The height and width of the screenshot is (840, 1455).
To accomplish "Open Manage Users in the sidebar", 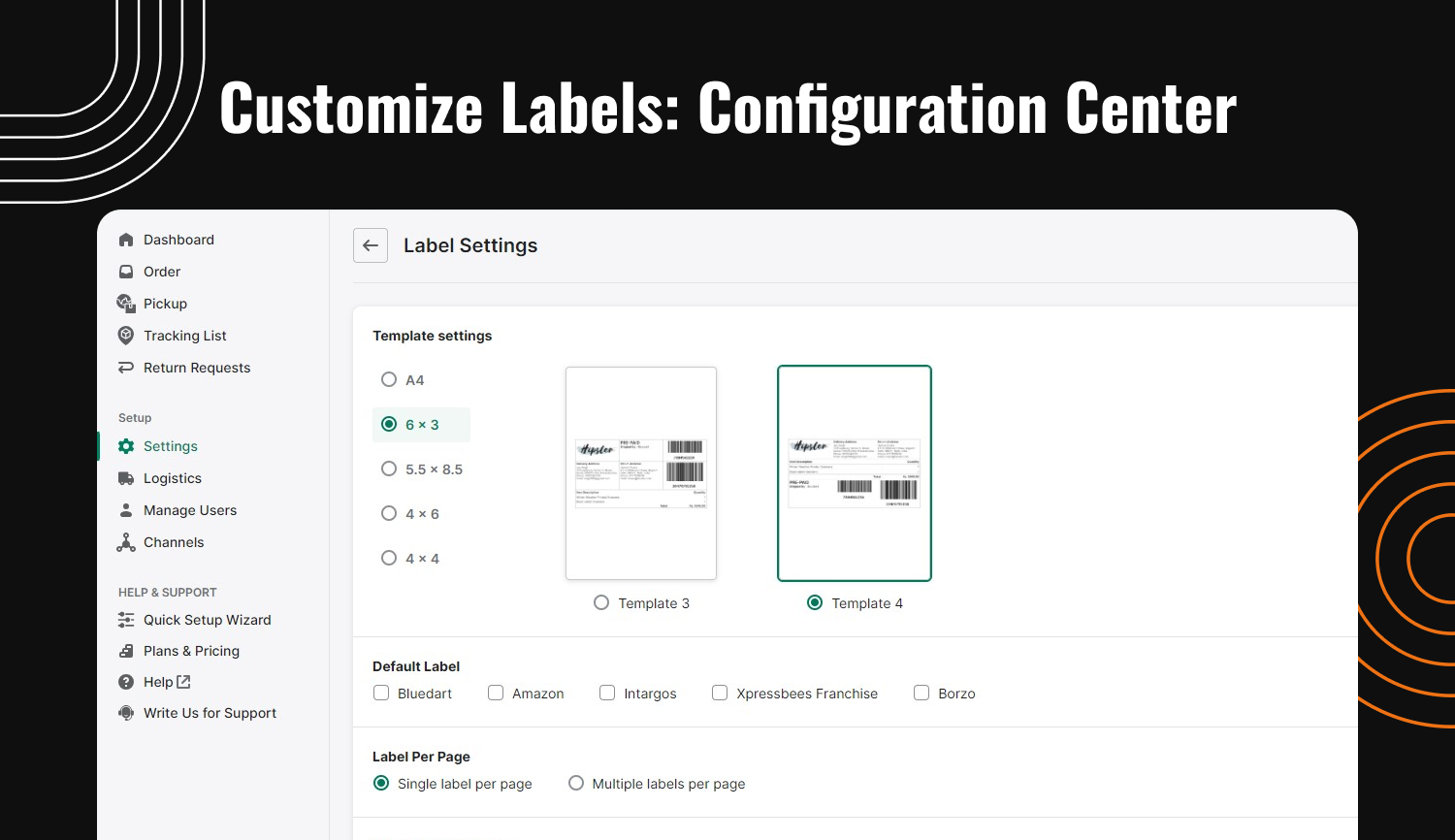I will [x=189, y=510].
